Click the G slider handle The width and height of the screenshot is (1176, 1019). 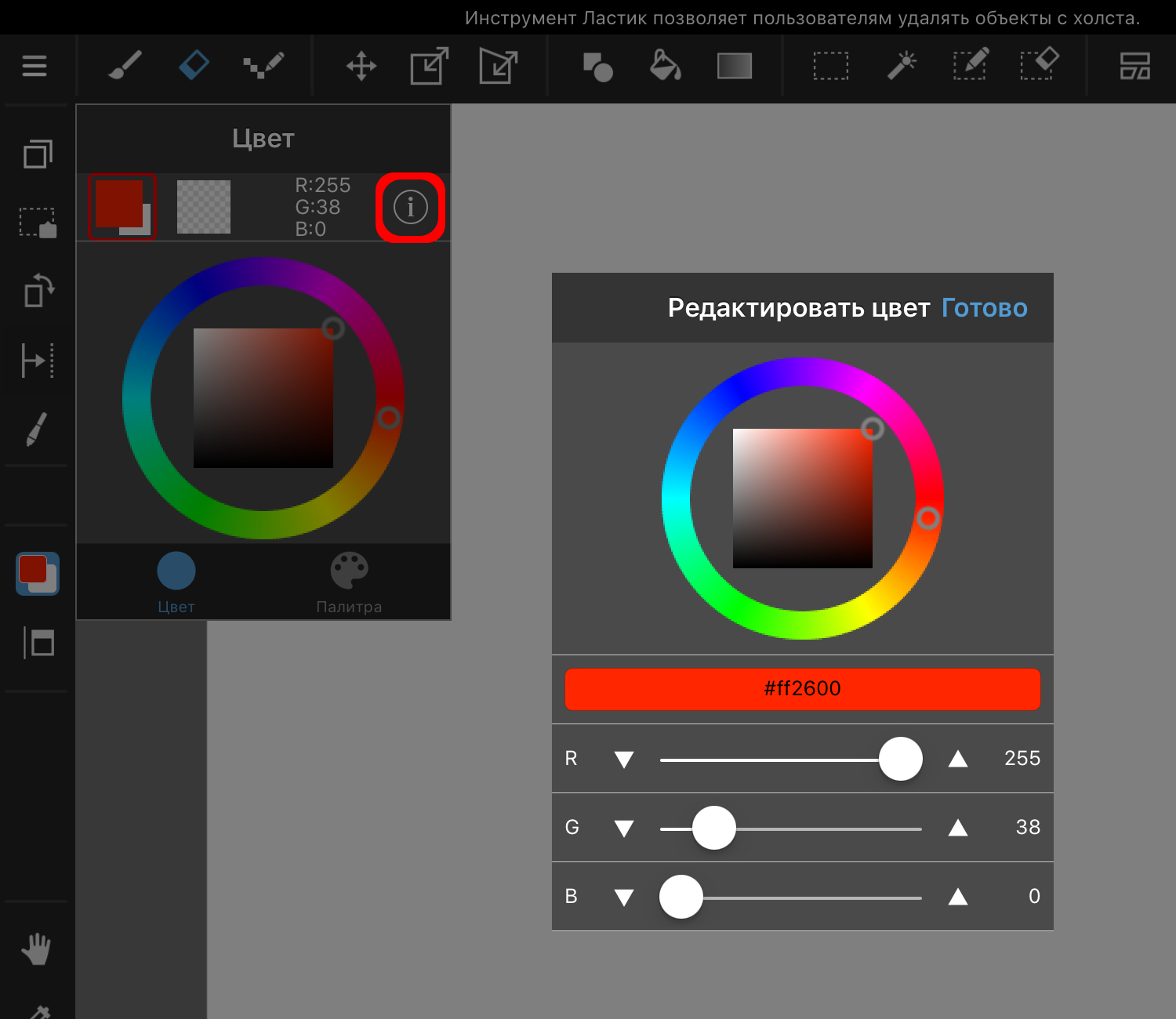[714, 828]
